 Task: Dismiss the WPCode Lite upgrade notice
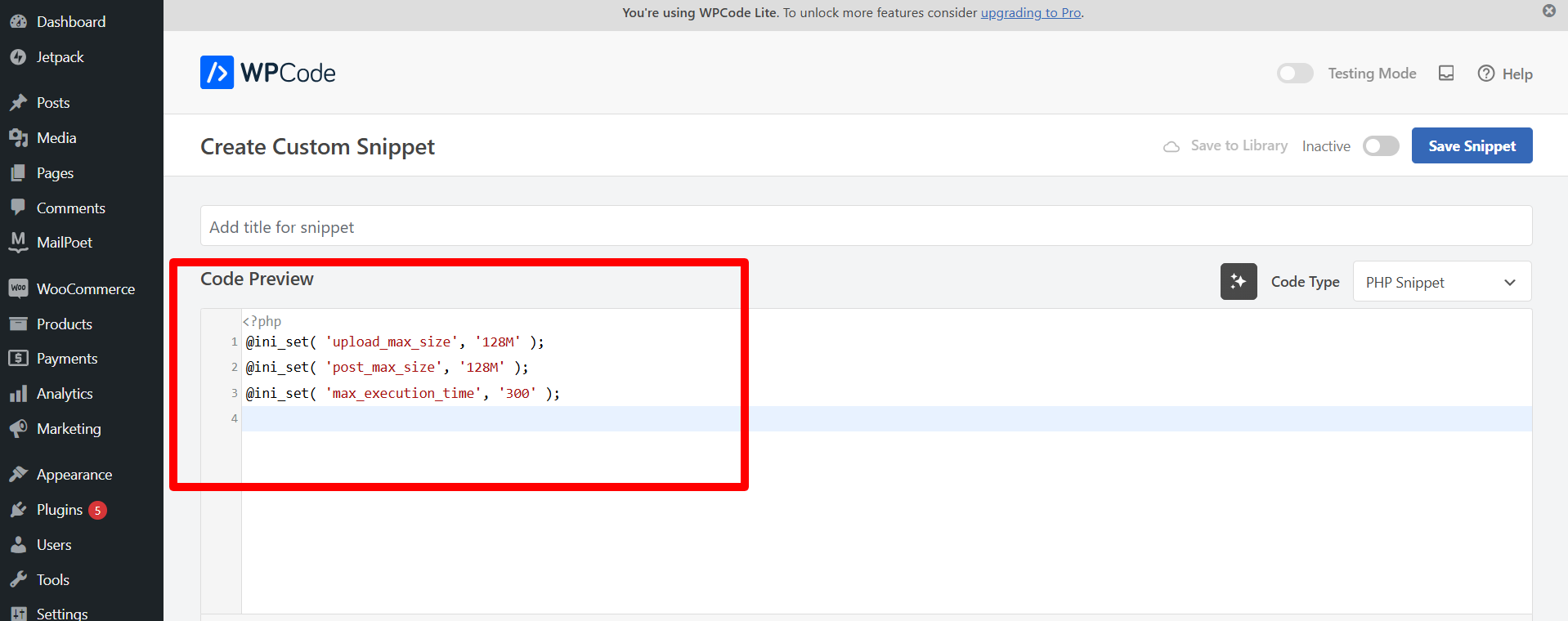[1548, 11]
